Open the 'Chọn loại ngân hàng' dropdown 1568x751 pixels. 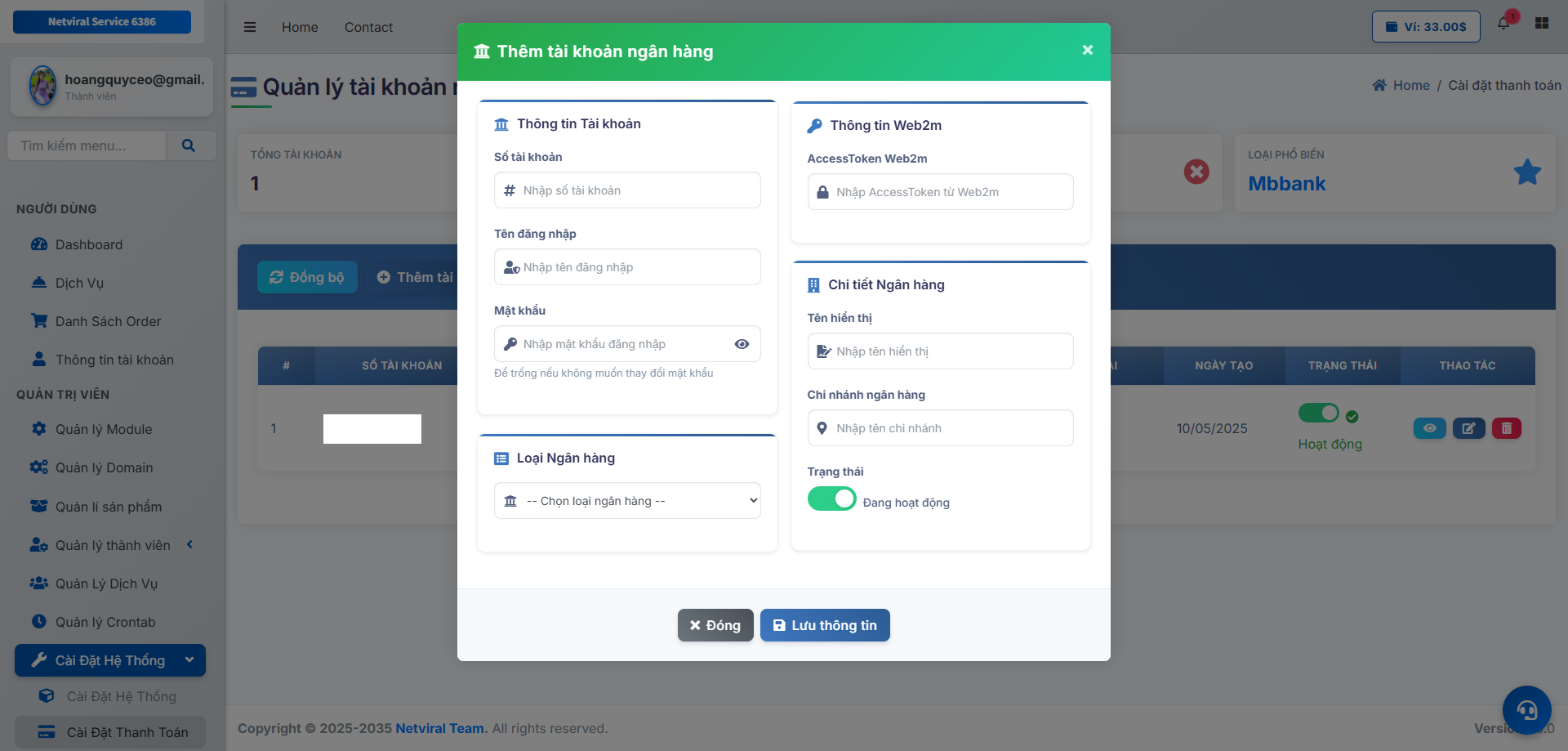pyautogui.click(x=627, y=501)
